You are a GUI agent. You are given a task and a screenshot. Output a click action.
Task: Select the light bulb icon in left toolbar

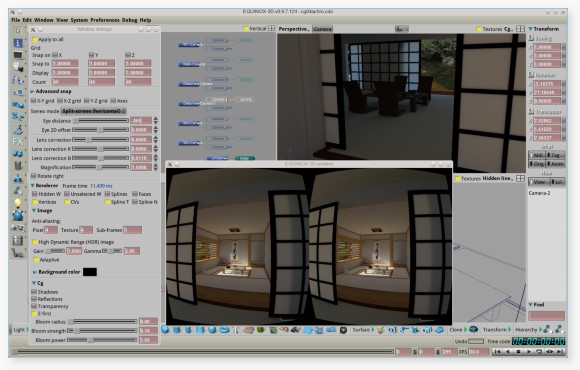pos(18,203)
